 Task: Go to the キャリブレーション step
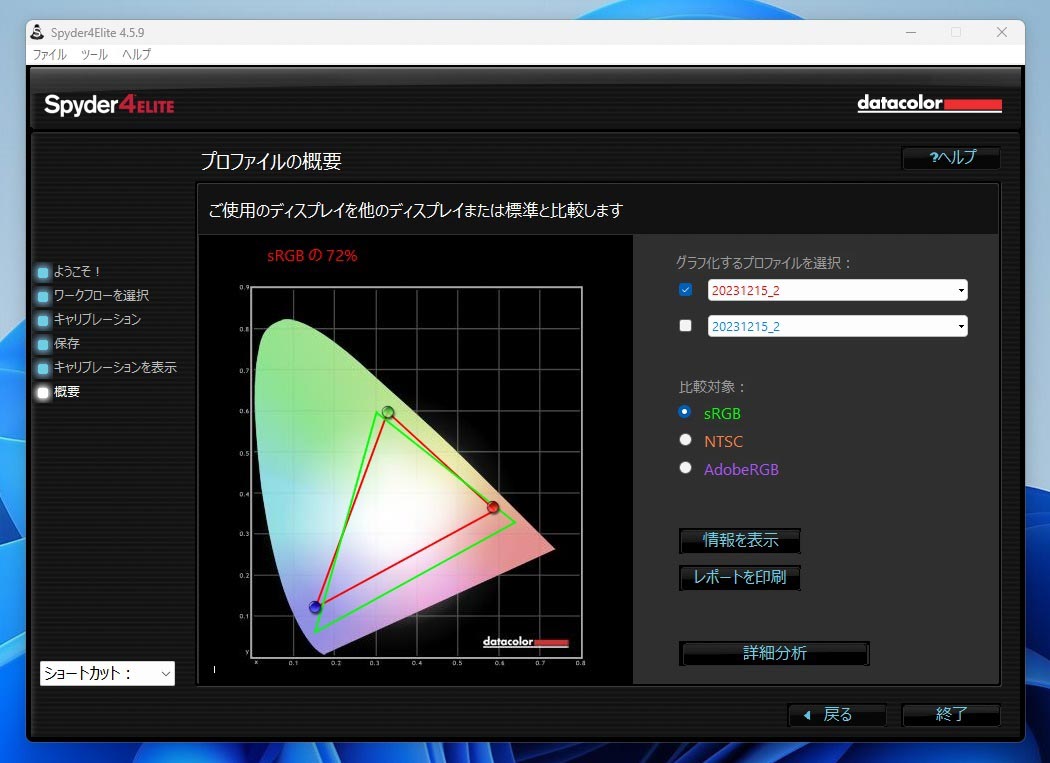coord(97,320)
